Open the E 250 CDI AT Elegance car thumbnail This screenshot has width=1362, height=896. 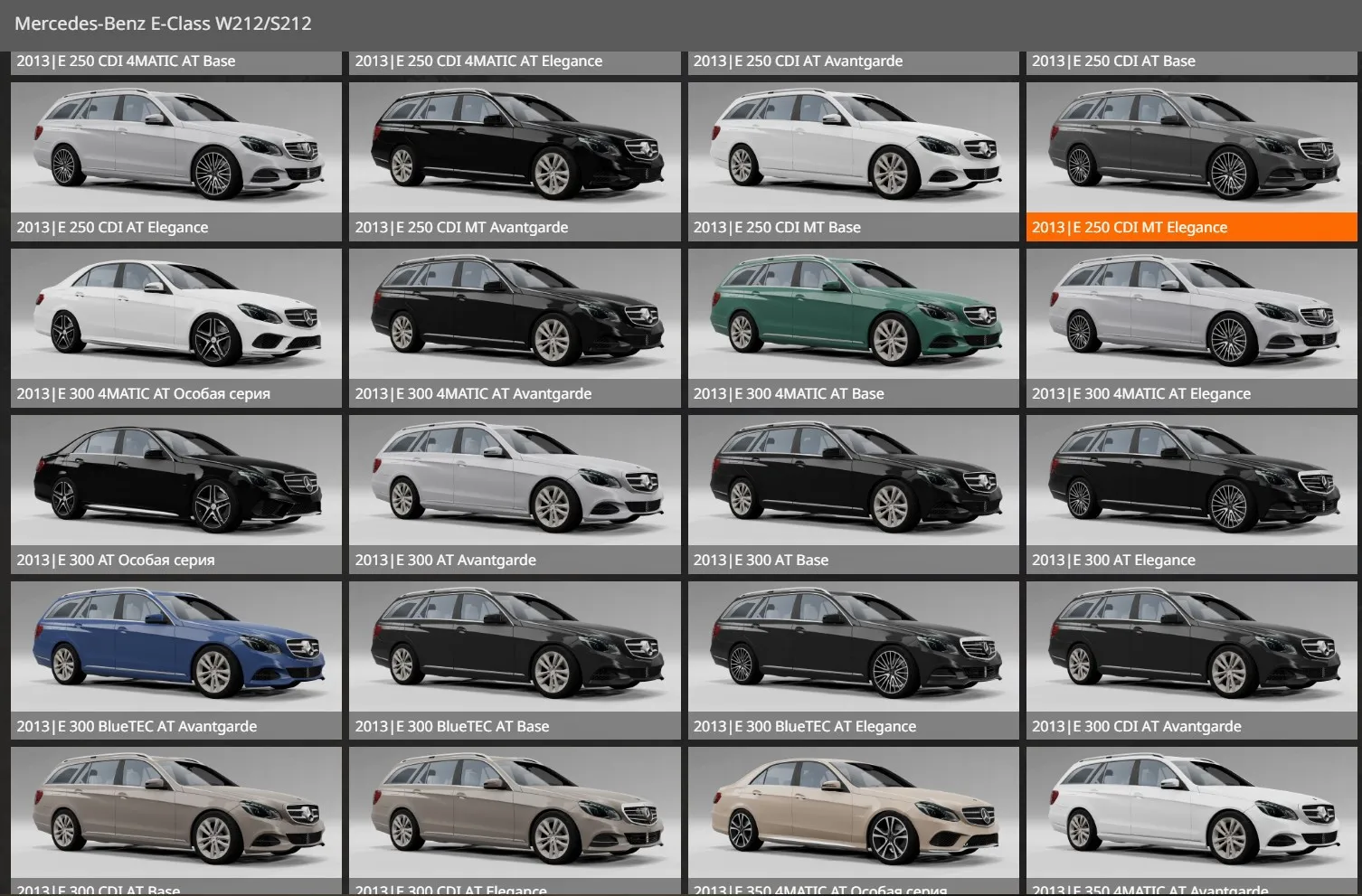[176, 147]
